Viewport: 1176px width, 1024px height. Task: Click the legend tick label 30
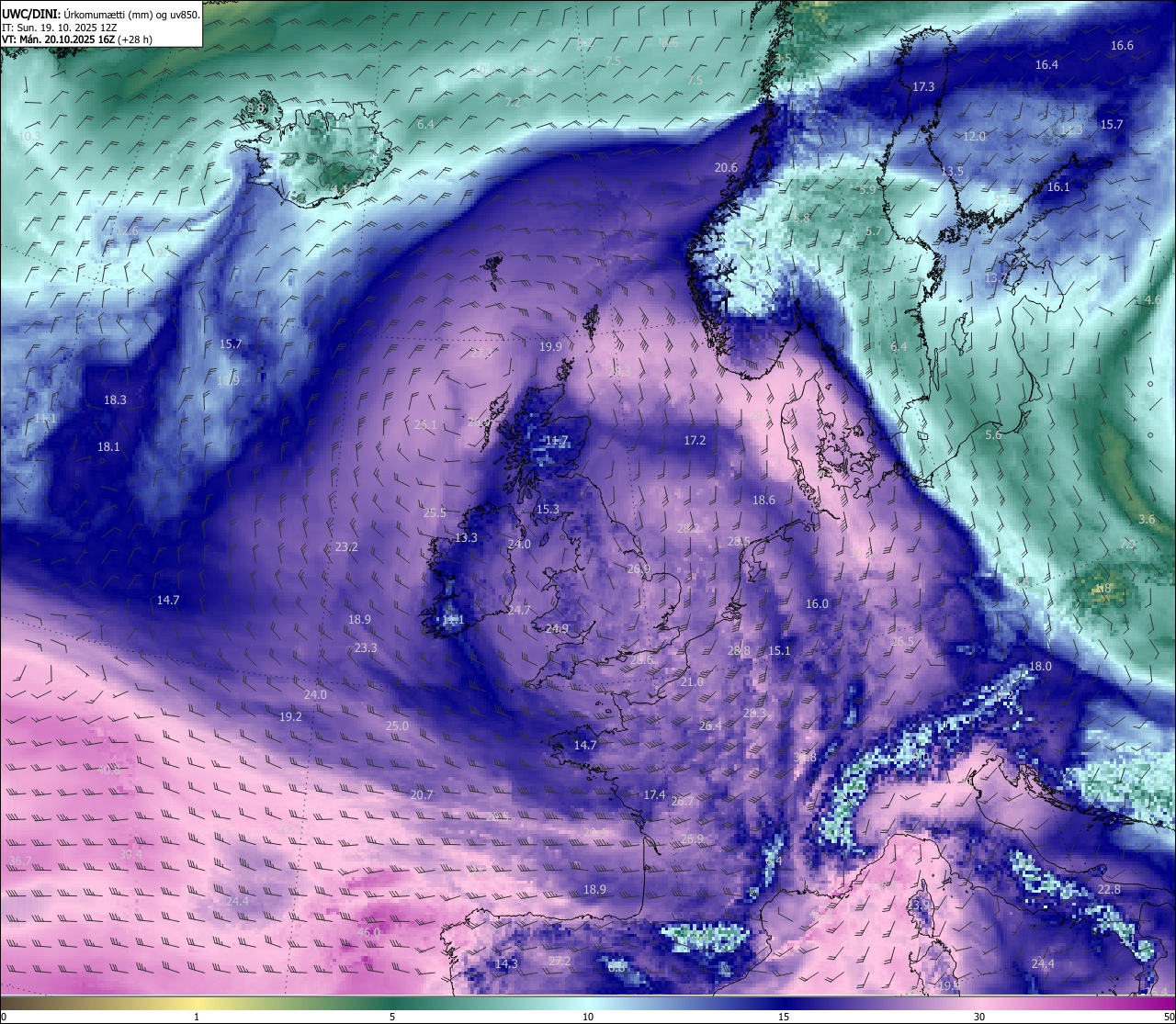click(979, 1017)
